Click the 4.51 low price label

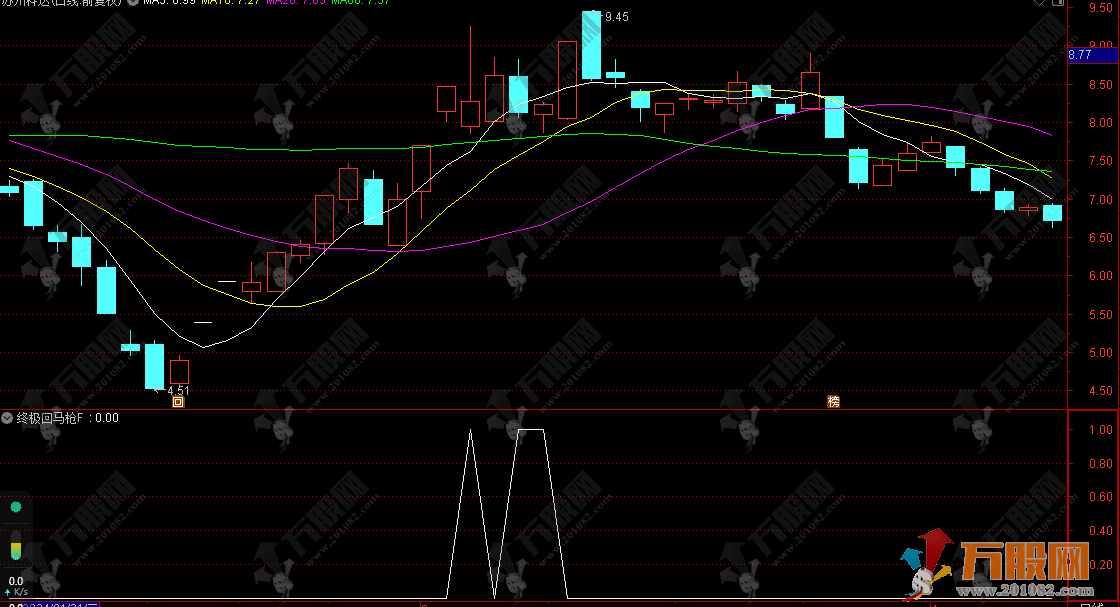click(178, 391)
